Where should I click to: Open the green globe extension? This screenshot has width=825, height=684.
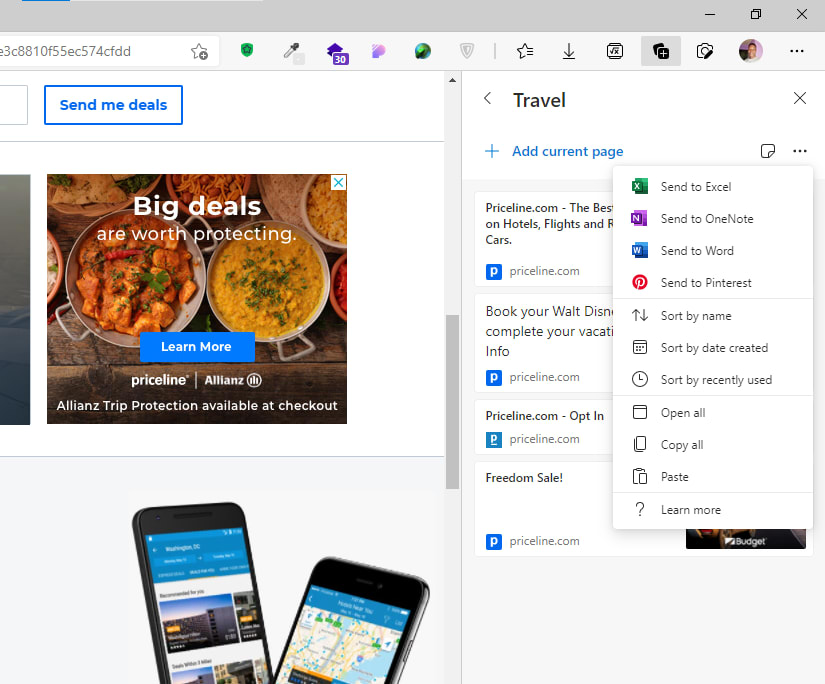pyautogui.click(x=422, y=51)
